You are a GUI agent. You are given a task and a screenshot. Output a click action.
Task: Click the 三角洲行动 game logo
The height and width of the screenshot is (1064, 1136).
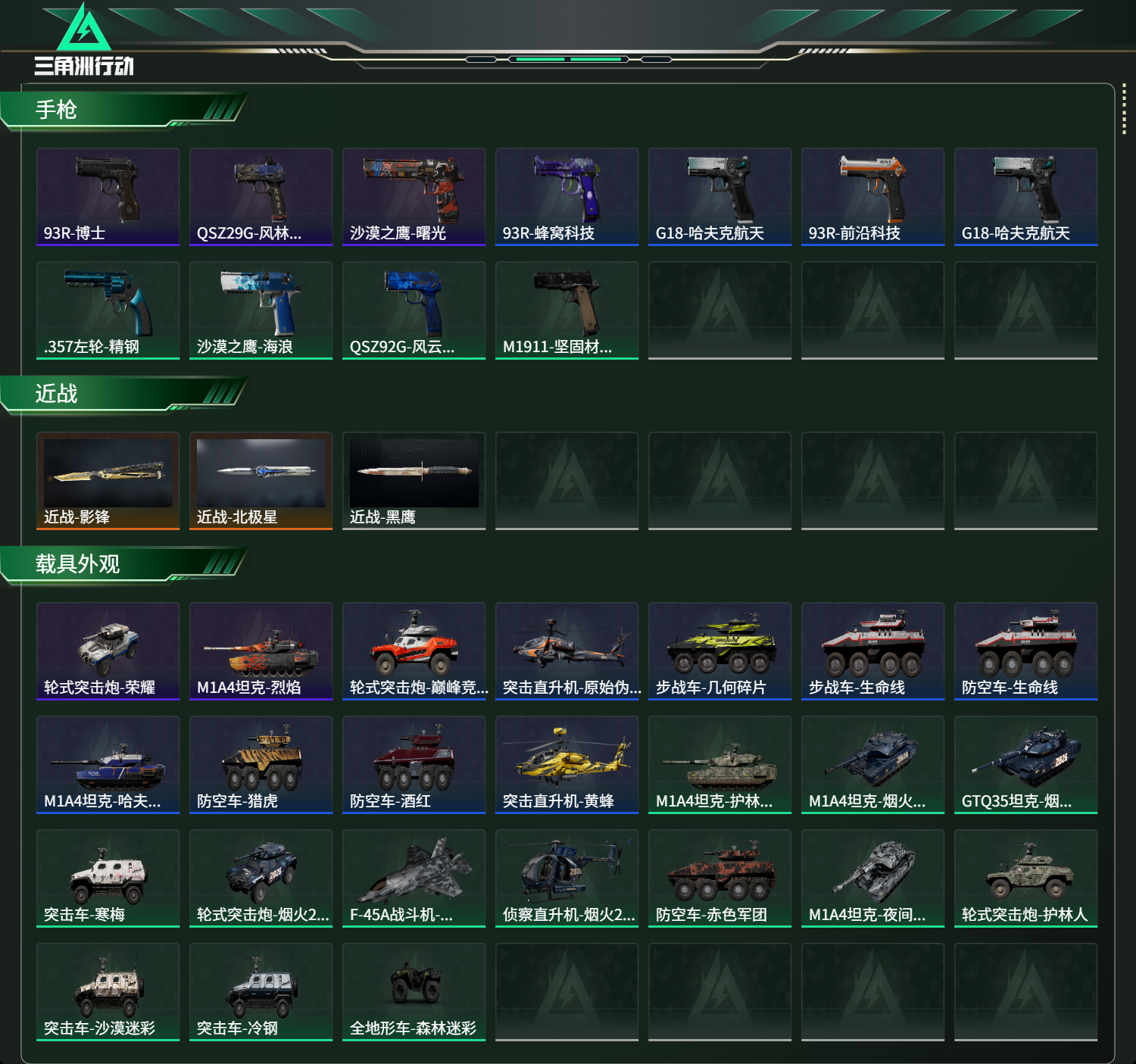click(x=84, y=39)
